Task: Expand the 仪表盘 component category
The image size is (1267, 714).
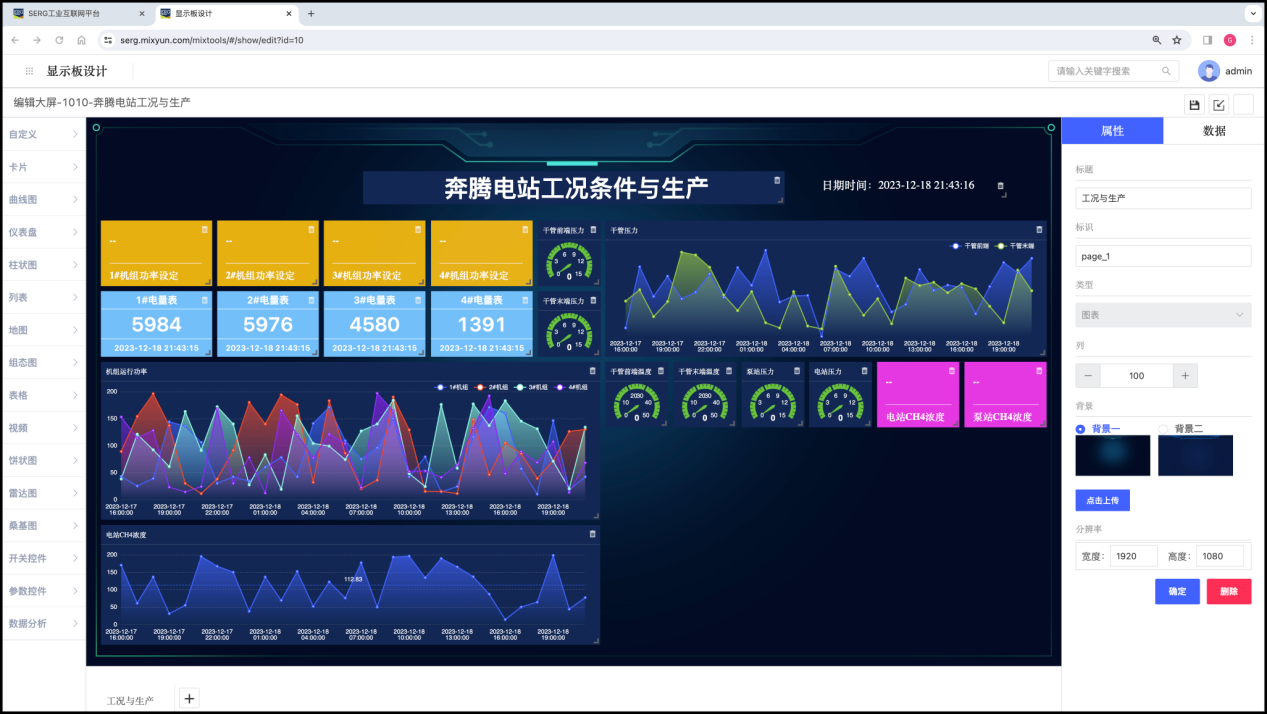Action: (43, 232)
